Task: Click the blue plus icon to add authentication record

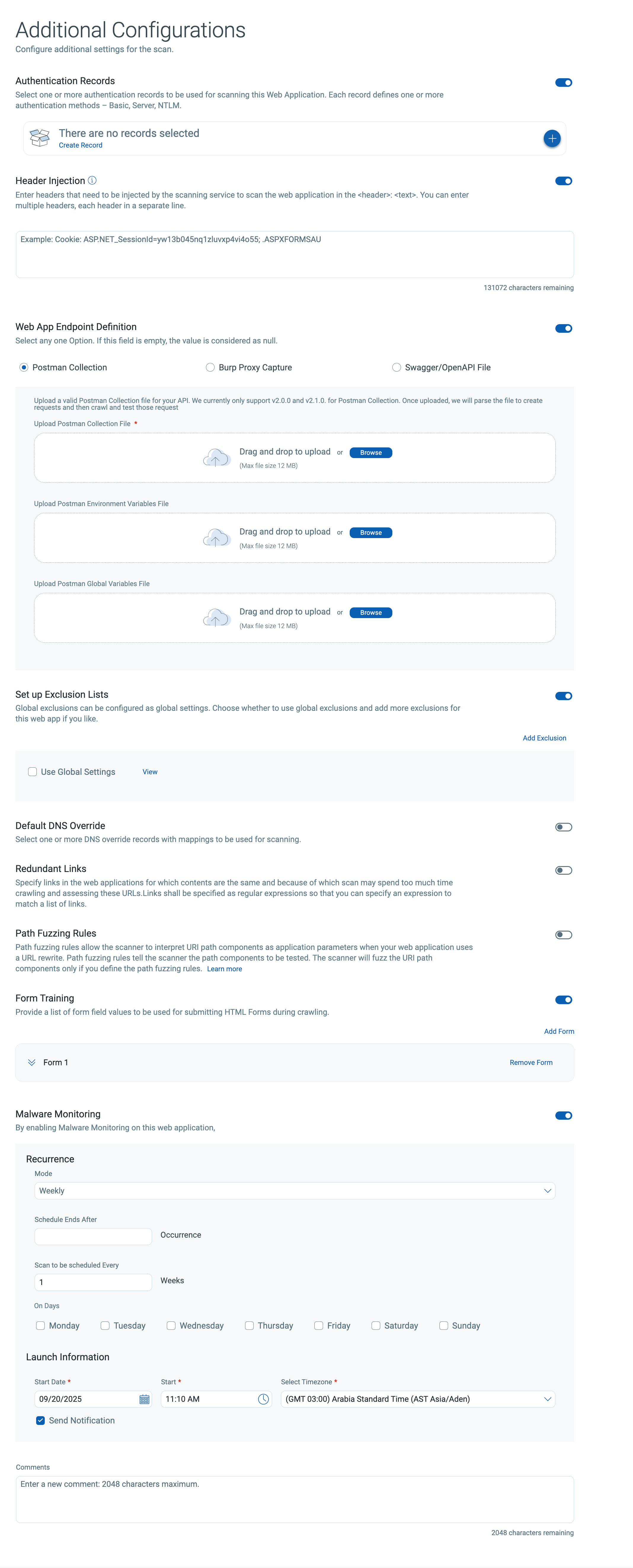Action: coord(552,139)
